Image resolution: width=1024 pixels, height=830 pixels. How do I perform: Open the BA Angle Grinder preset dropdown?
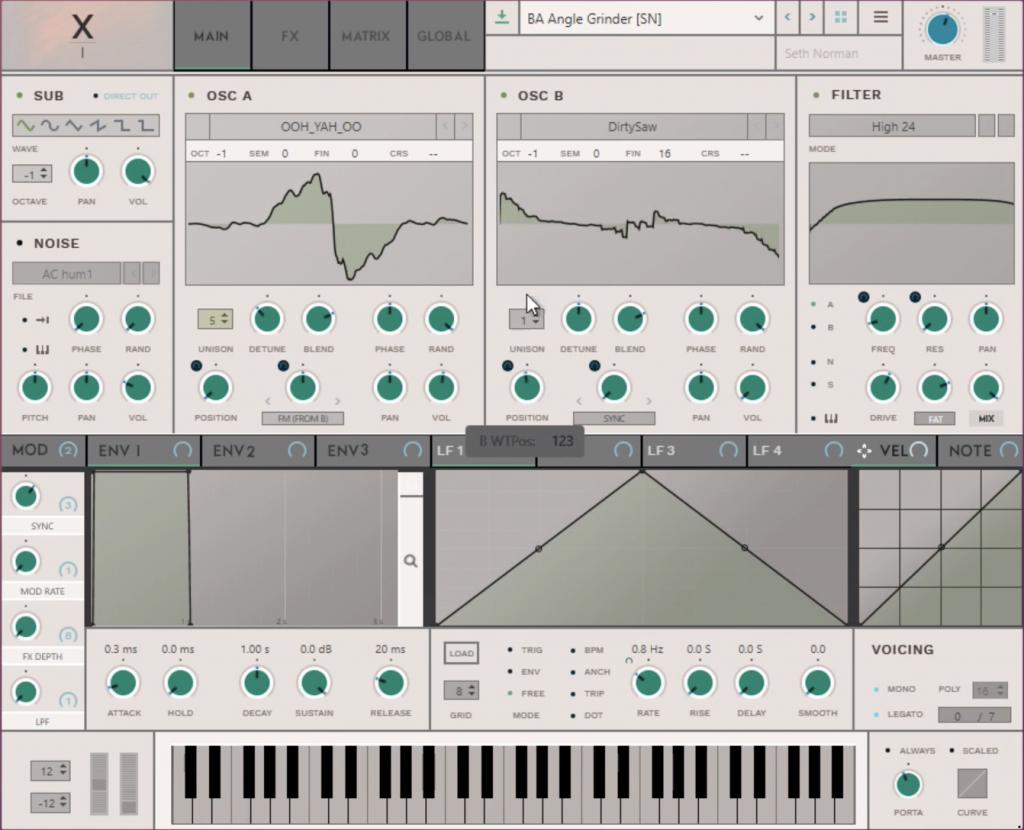(x=645, y=18)
